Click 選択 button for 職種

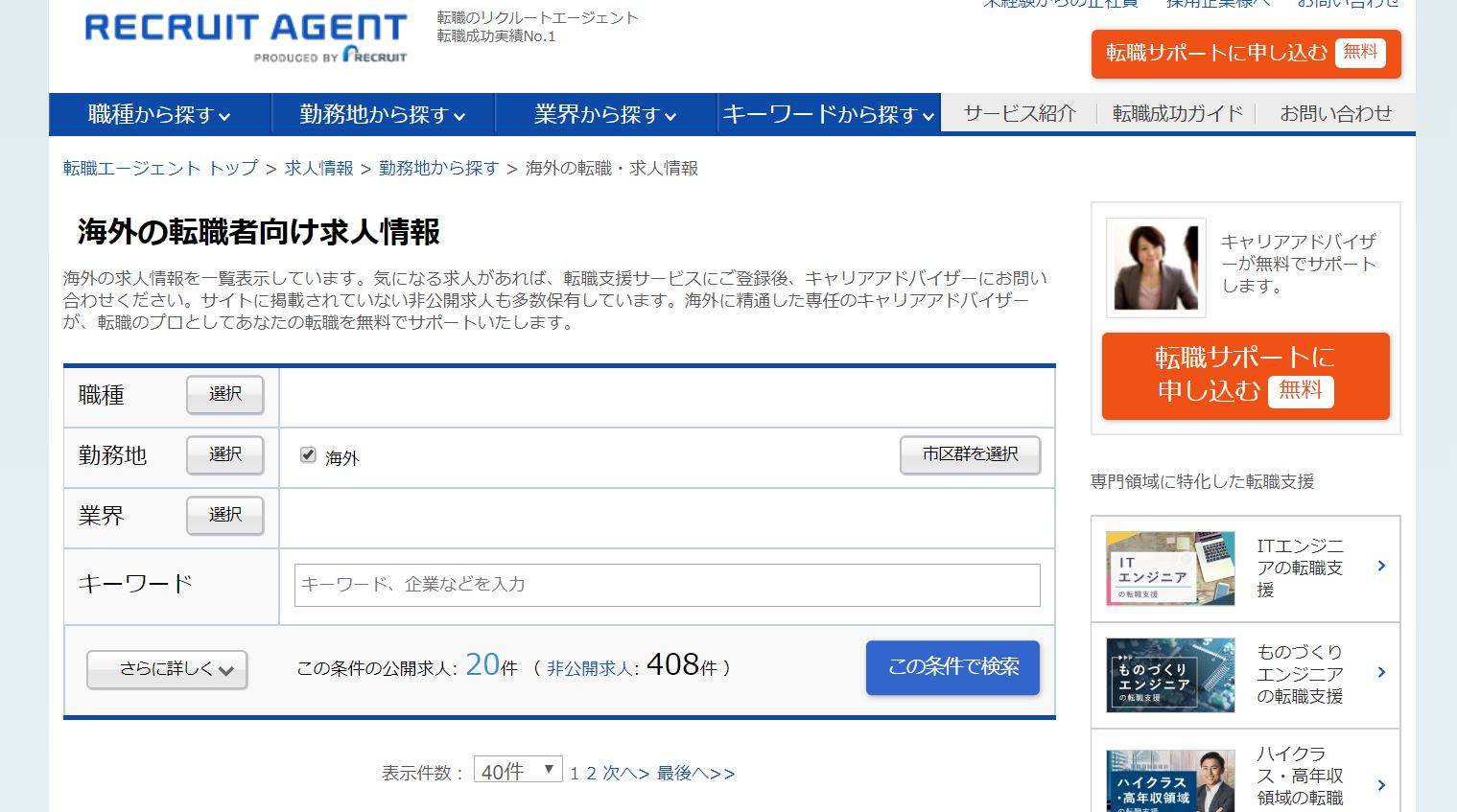(225, 395)
